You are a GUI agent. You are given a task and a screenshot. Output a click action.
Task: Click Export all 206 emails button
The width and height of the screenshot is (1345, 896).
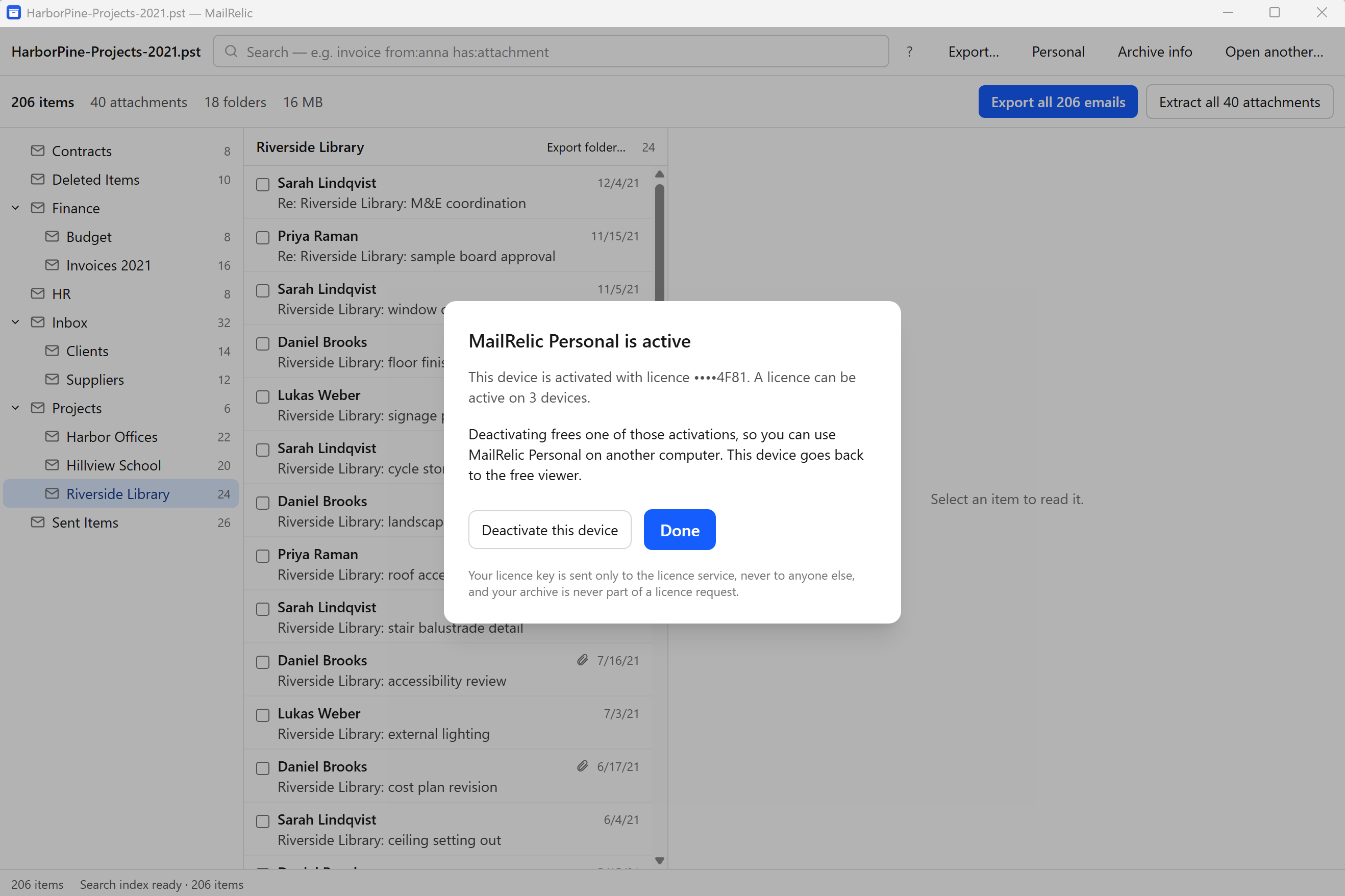click(x=1058, y=102)
